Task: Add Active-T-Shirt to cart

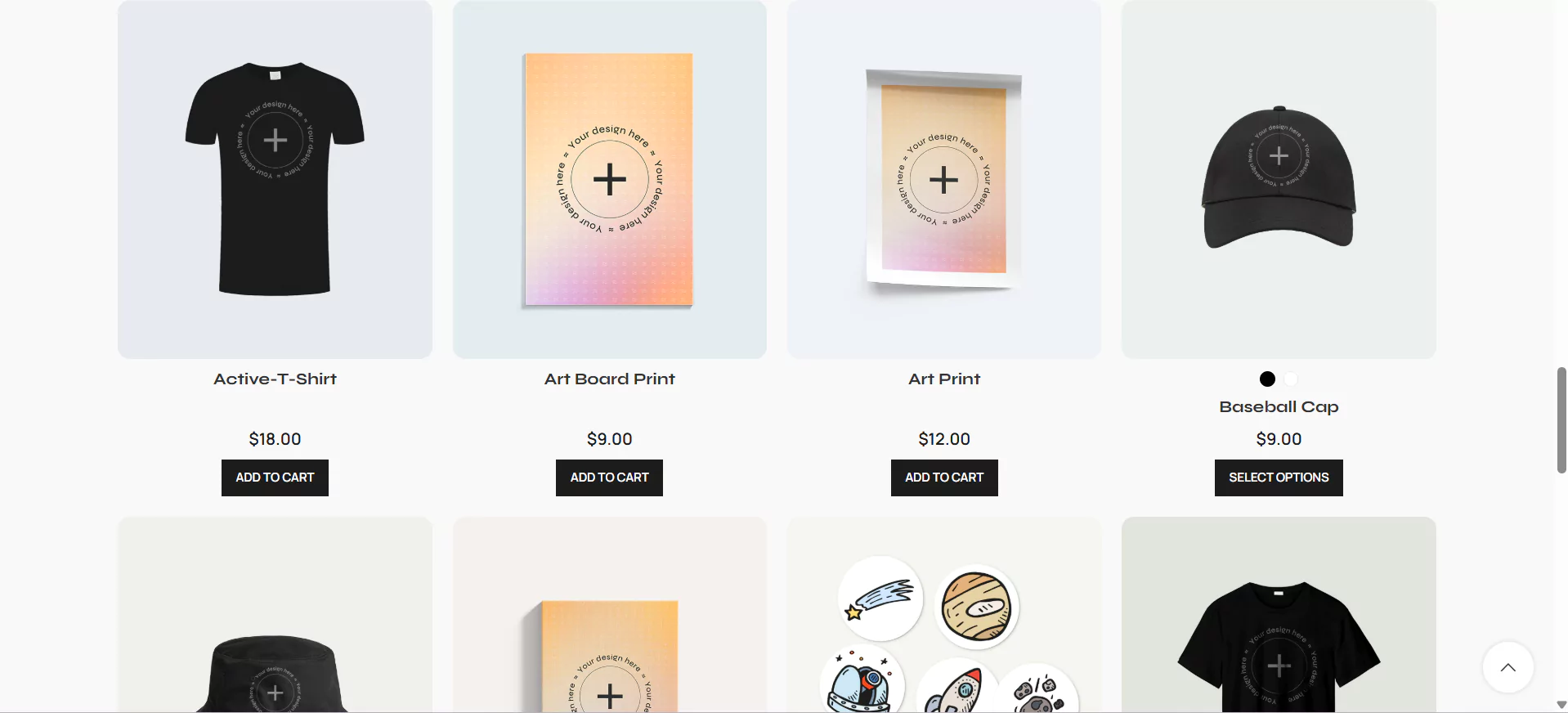Action: pos(275,478)
